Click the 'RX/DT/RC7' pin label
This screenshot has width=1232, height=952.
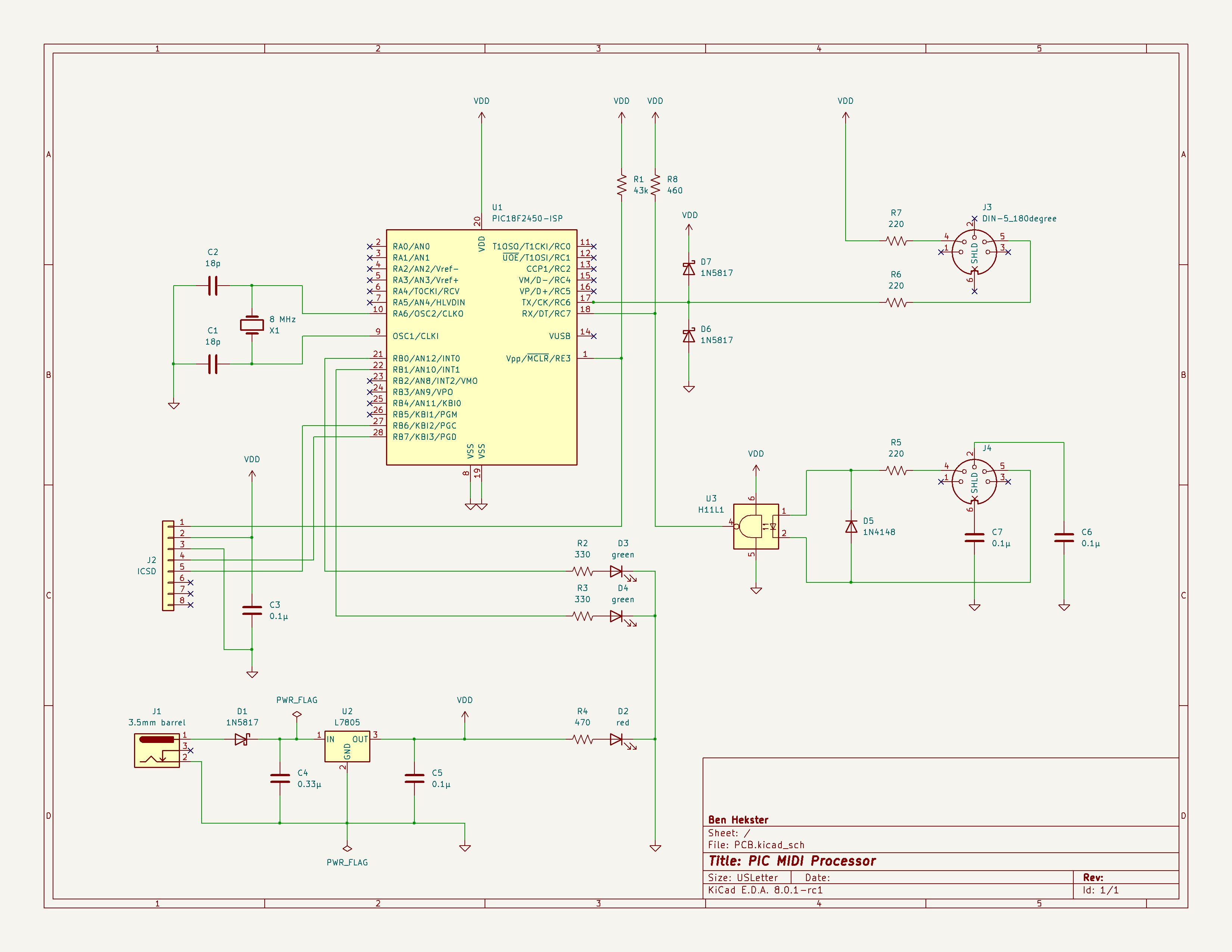(545, 314)
